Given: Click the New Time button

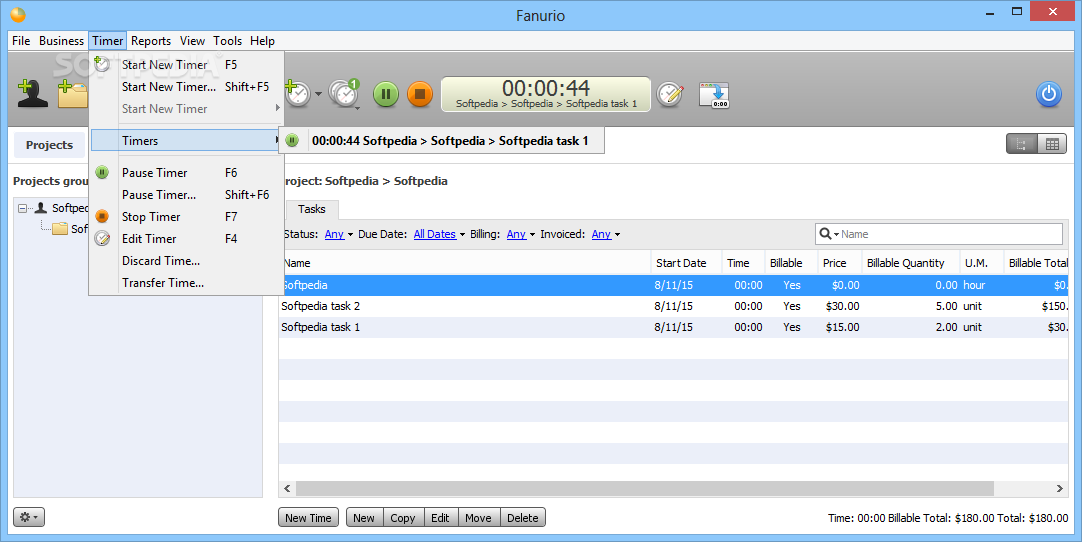Looking at the screenshot, I should (308, 518).
